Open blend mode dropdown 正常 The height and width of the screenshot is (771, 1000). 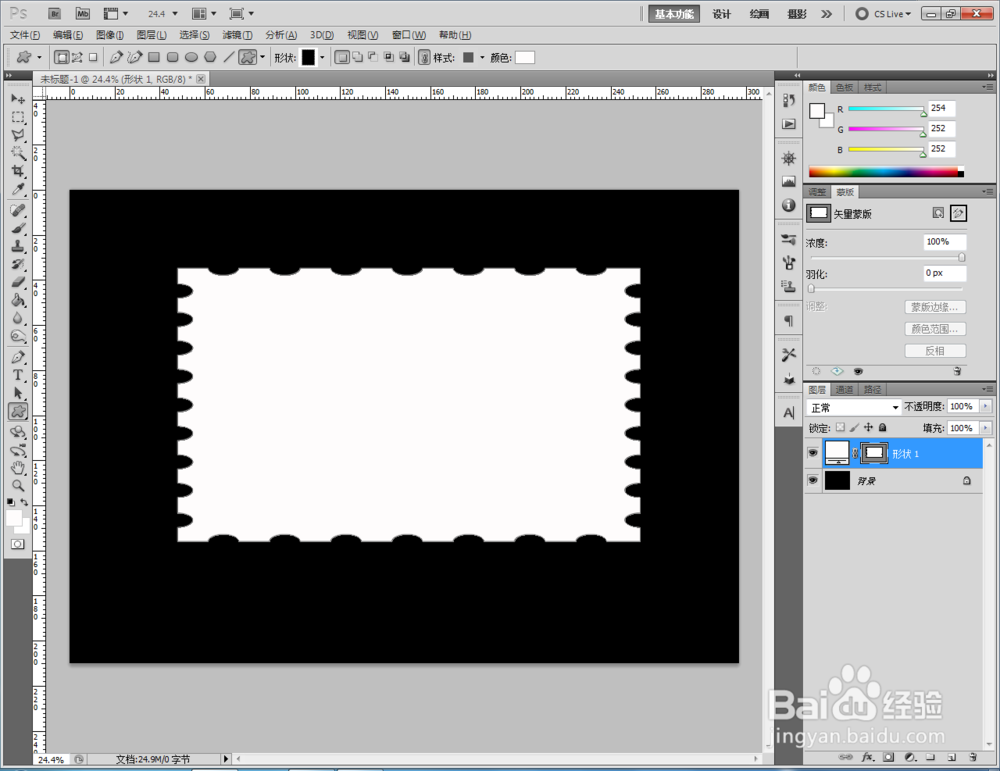tap(854, 407)
